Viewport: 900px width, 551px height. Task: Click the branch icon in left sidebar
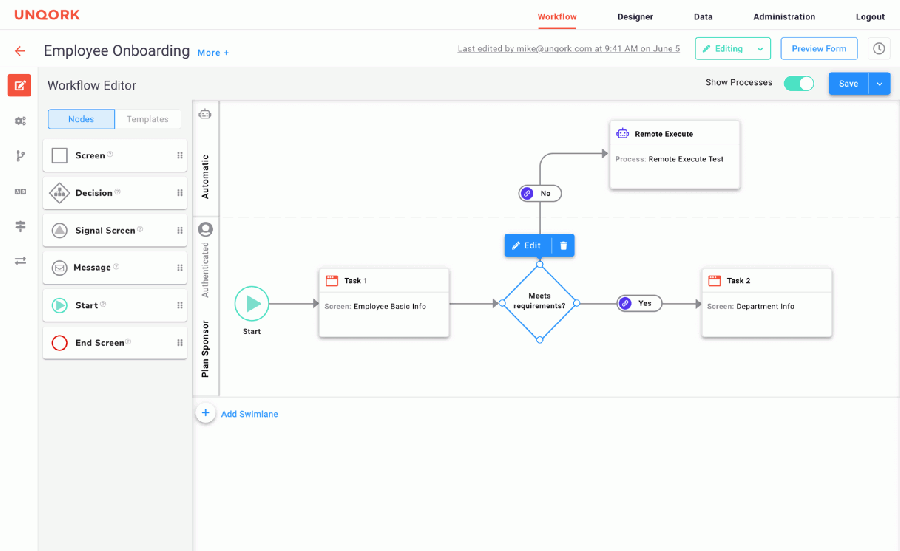tap(20, 156)
